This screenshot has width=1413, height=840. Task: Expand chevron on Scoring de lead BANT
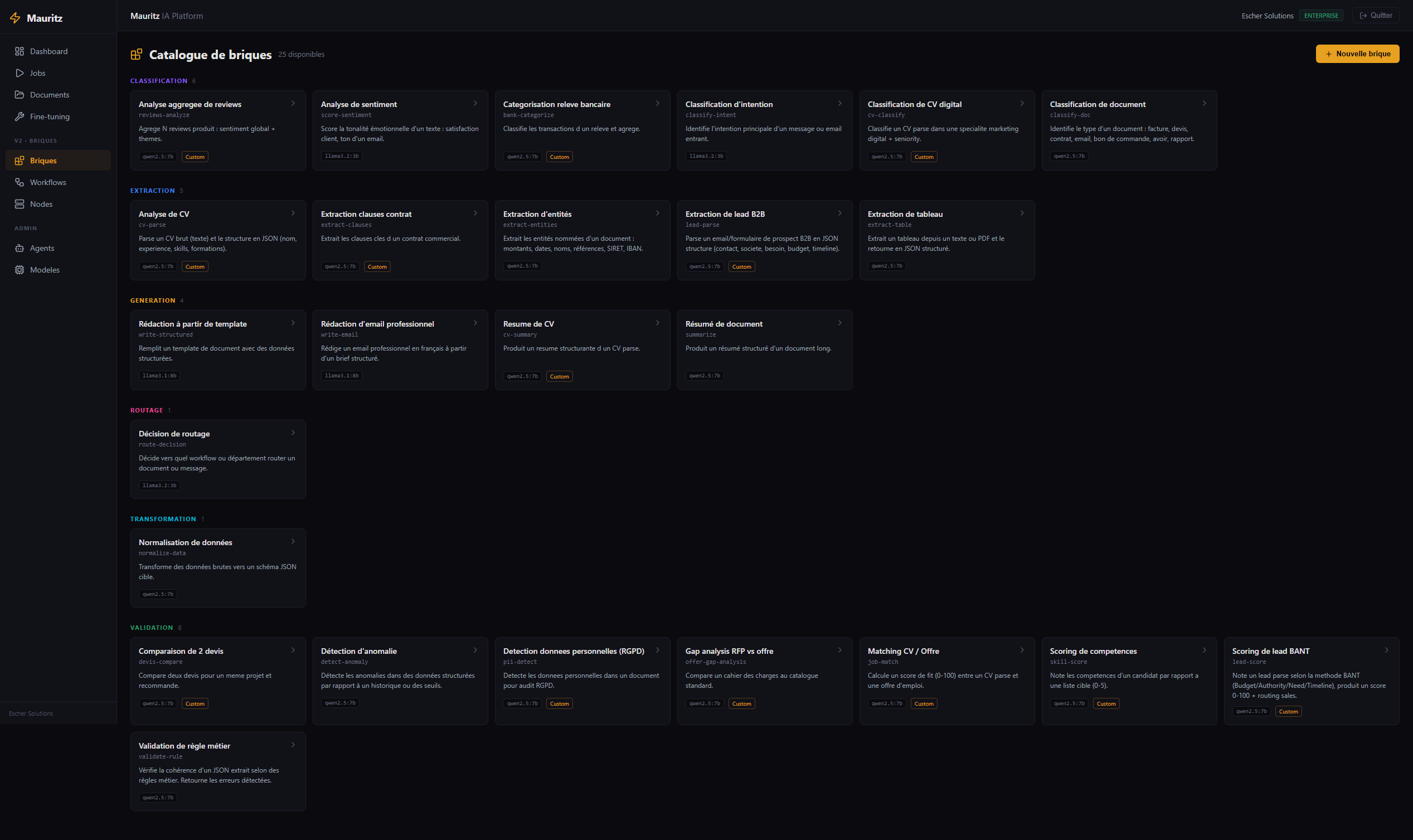click(1386, 650)
